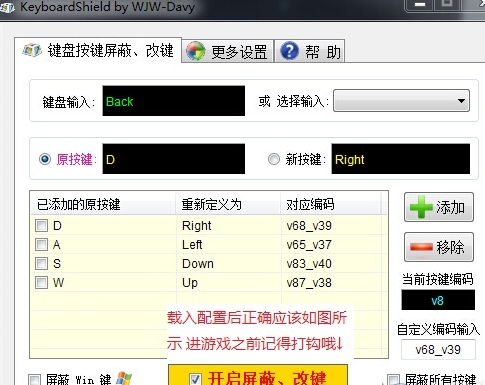485x385 pixels.
Task: Enable the 屏蔽 Win 键 checkbox
Action: [x=34, y=380]
